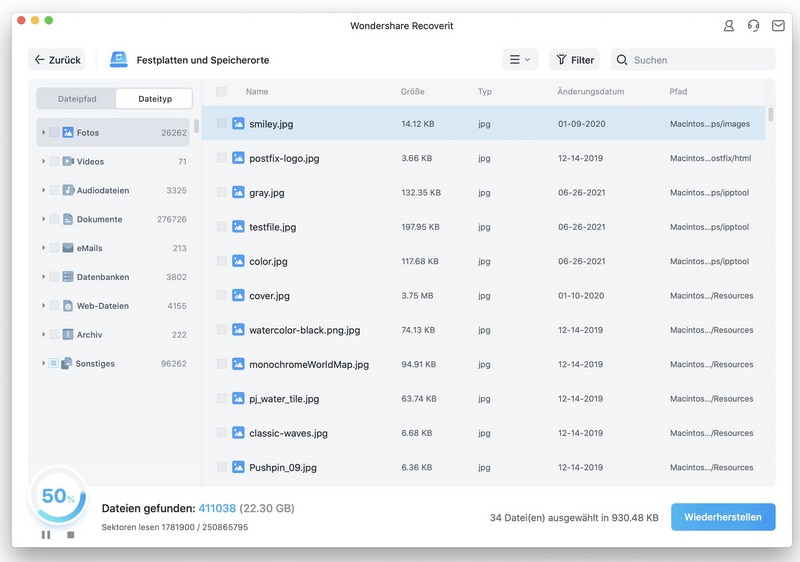Tick the Dokumente category checkbox
Viewport: 800px width, 562px height.
pos(54,219)
